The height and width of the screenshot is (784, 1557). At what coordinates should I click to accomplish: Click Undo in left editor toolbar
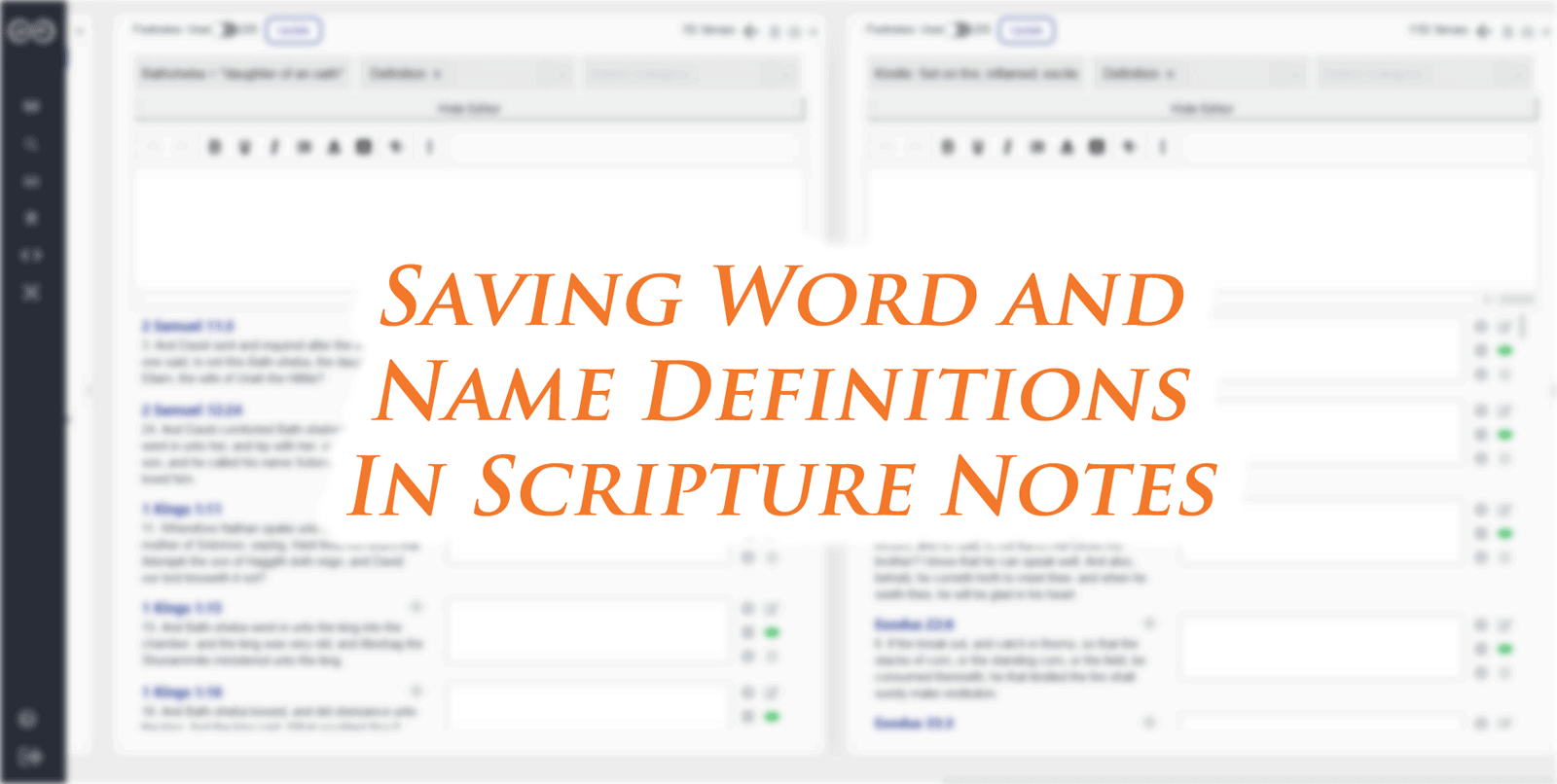(153, 147)
